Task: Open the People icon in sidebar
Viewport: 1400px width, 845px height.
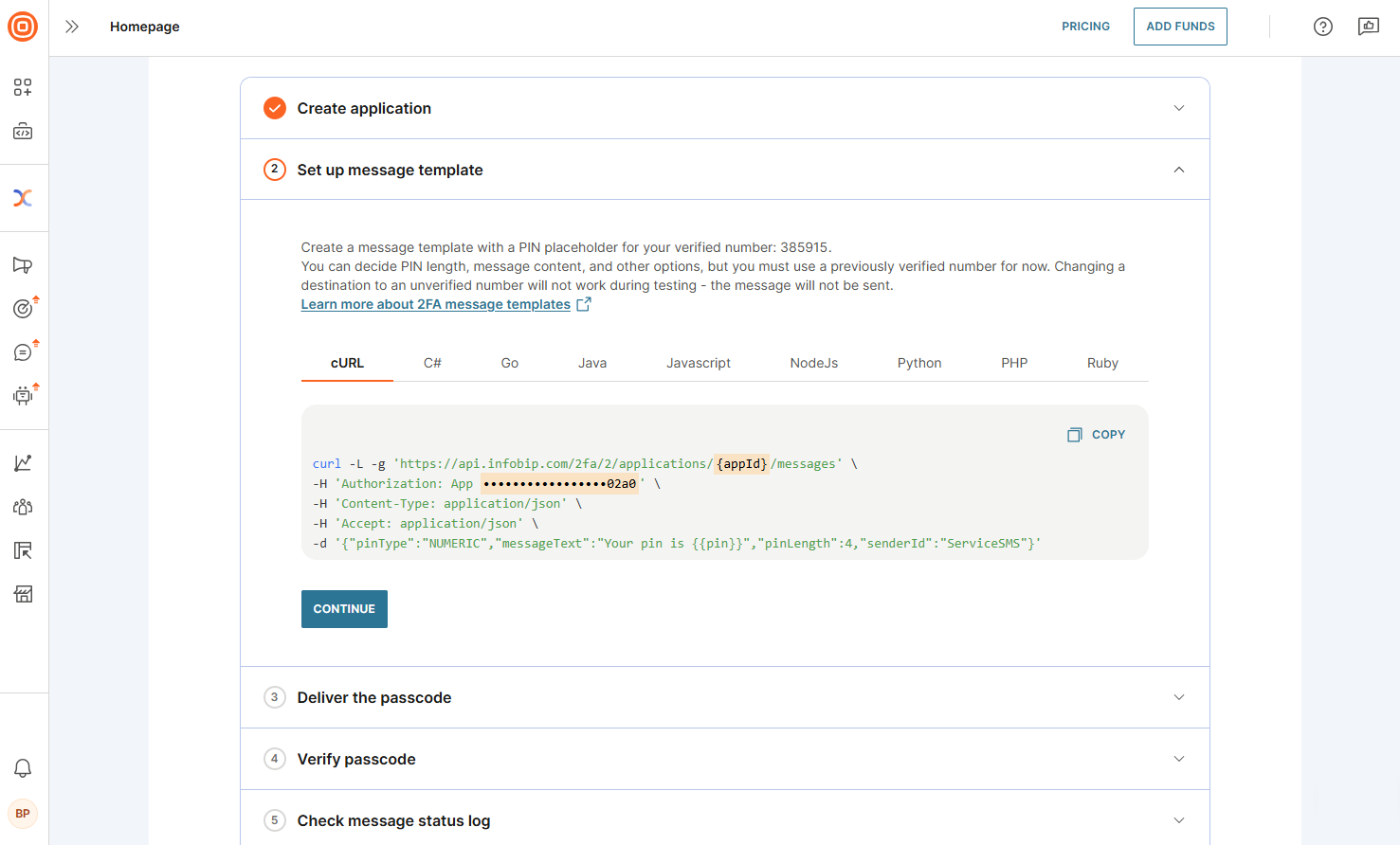Action: coord(23,507)
